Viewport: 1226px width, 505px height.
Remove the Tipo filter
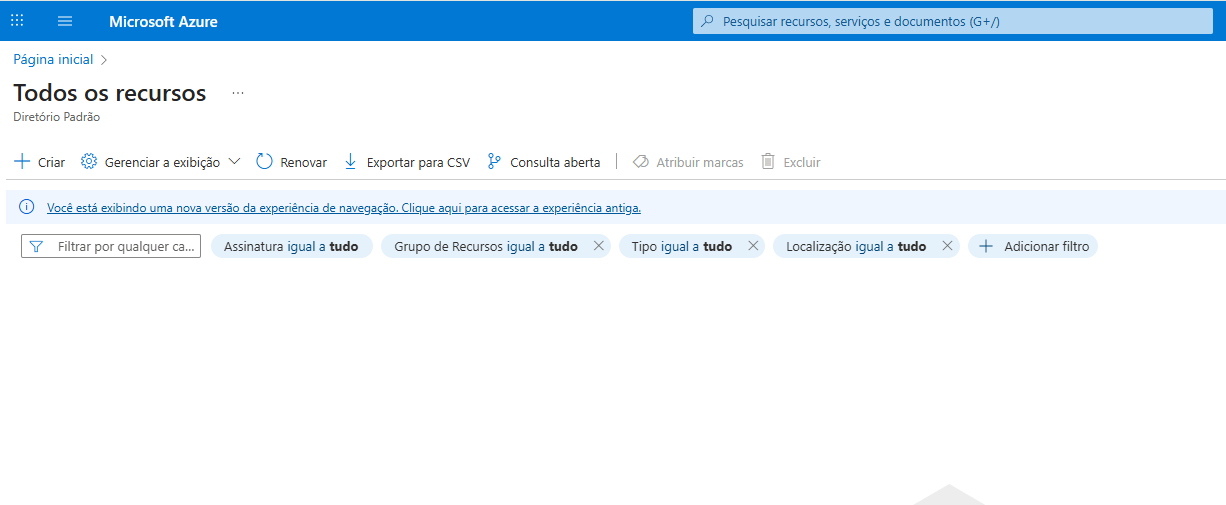pyautogui.click(x=754, y=246)
